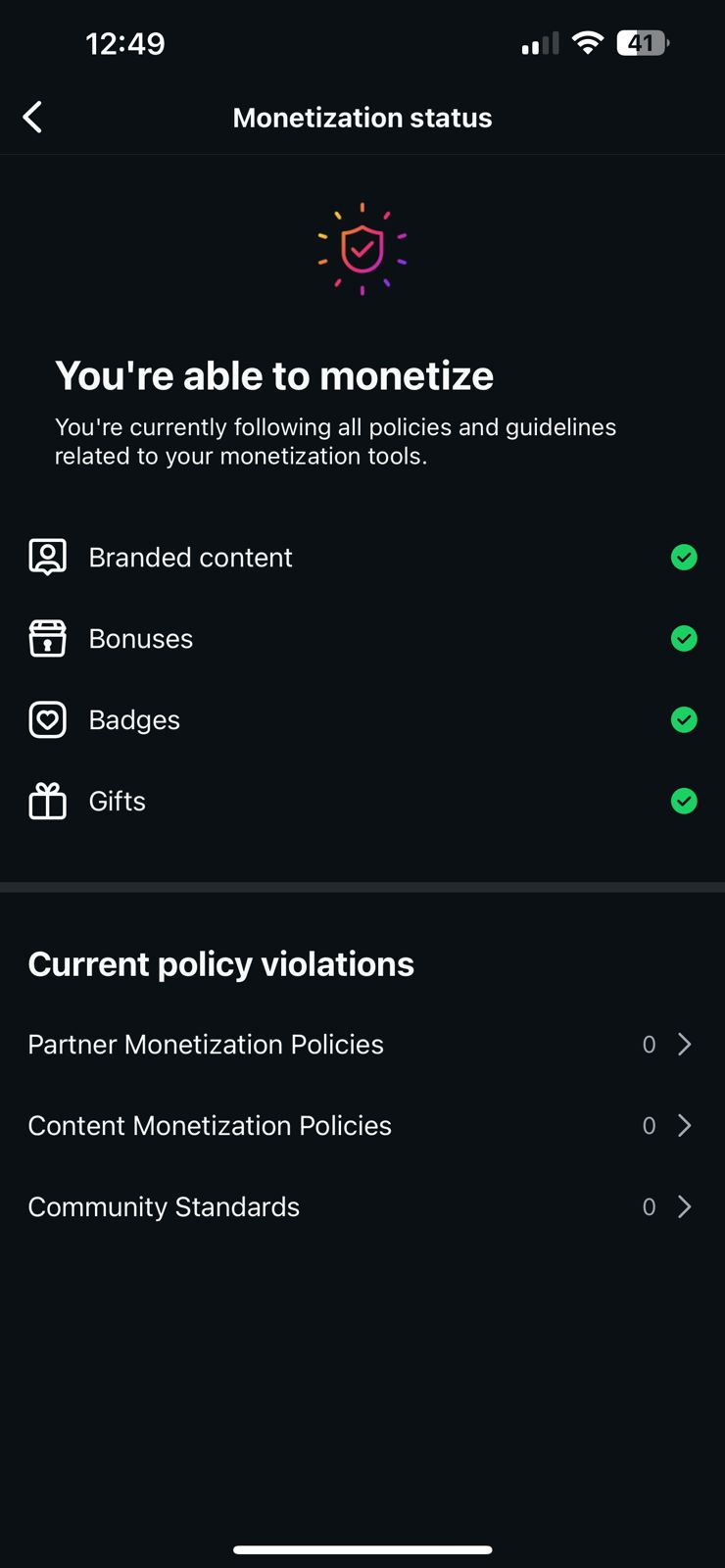
Task: Expand Community Standards chevron
Action: click(685, 1206)
